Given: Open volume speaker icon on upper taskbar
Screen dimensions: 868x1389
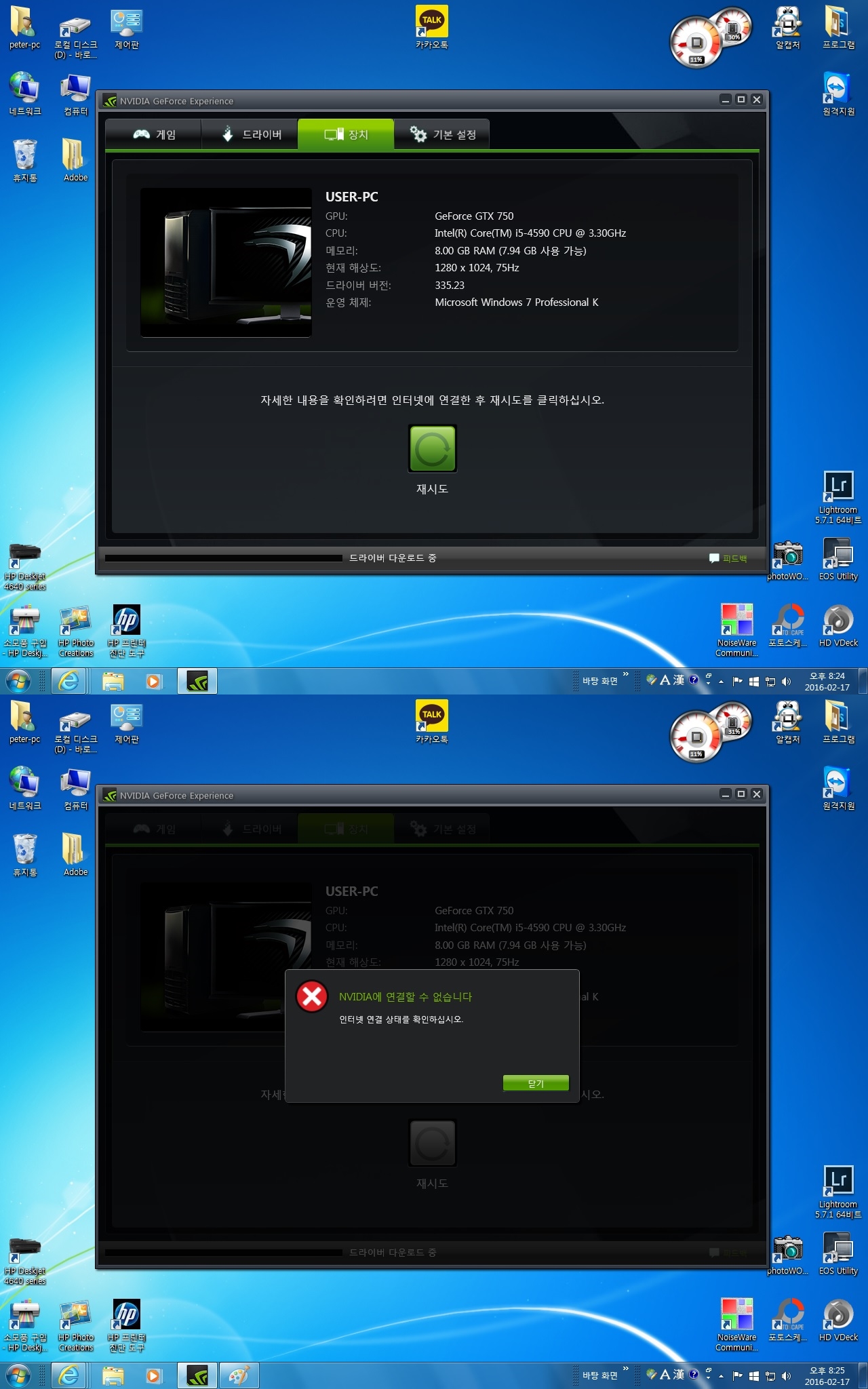Looking at the screenshot, I should (x=786, y=681).
